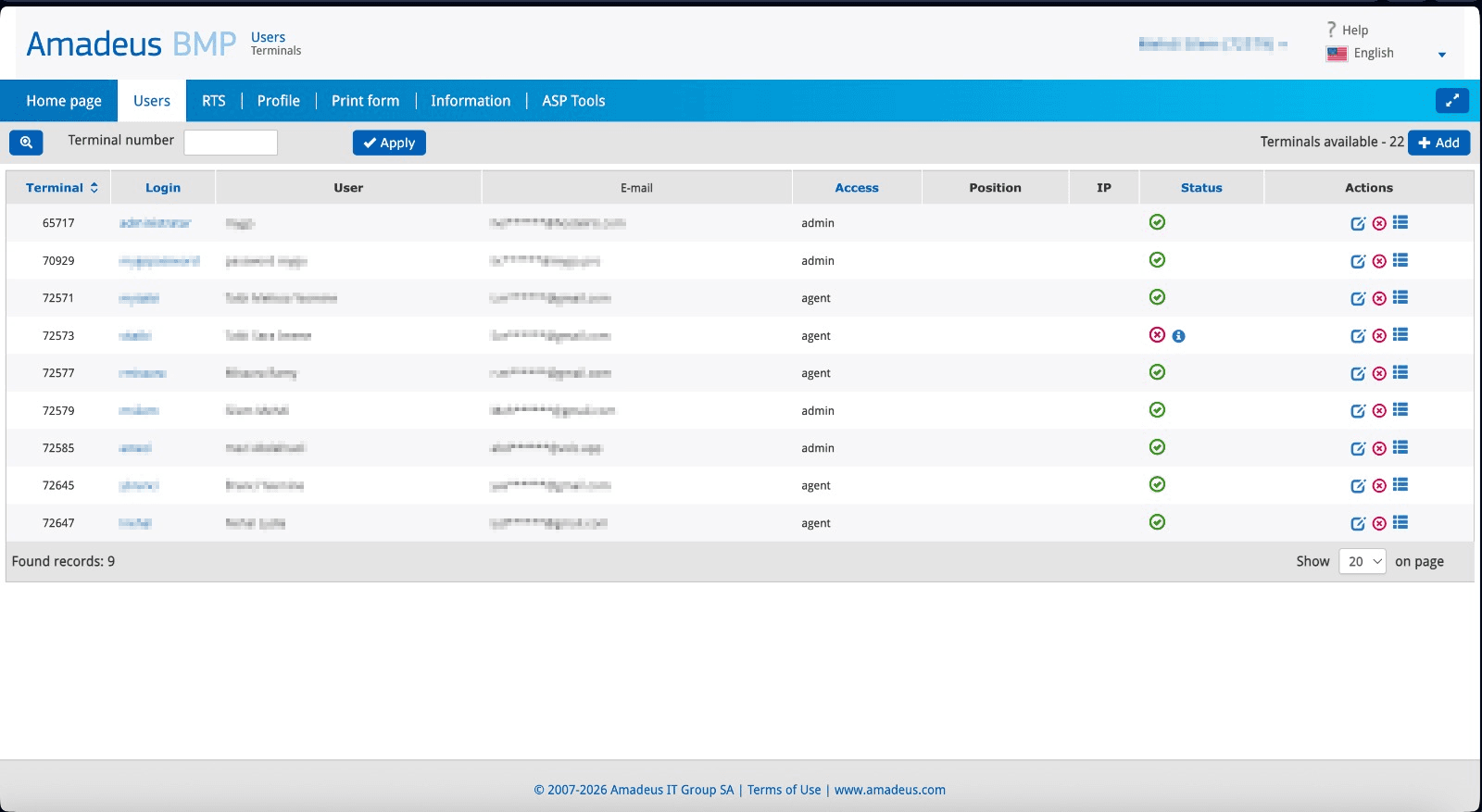Open the list icon for terminal 72577
Screen dimensions: 1482x812
pyautogui.click(x=1400, y=372)
